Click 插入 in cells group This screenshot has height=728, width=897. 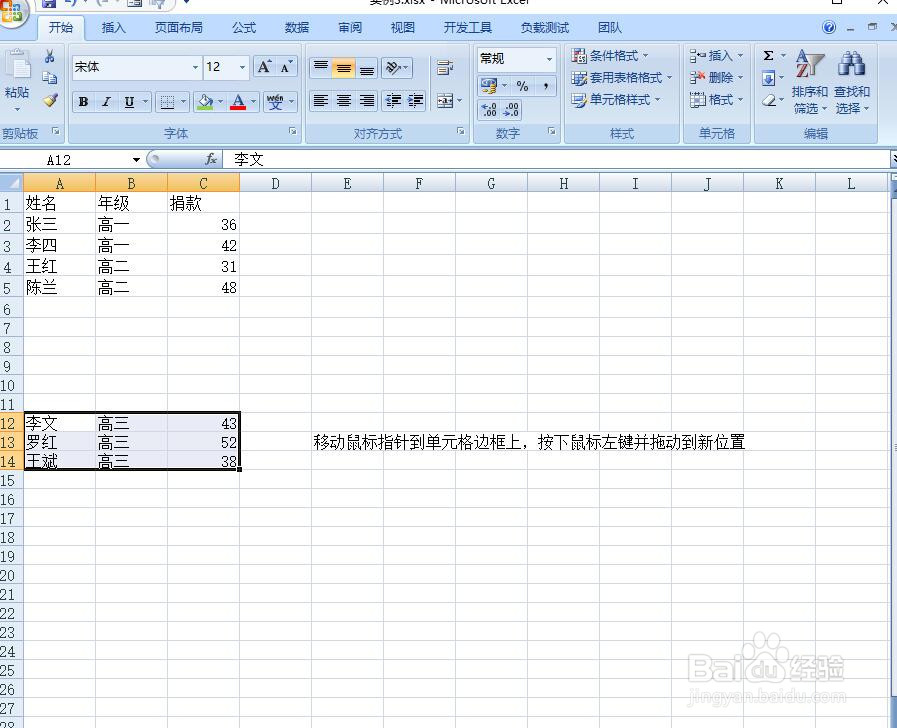click(x=716, y=55)
